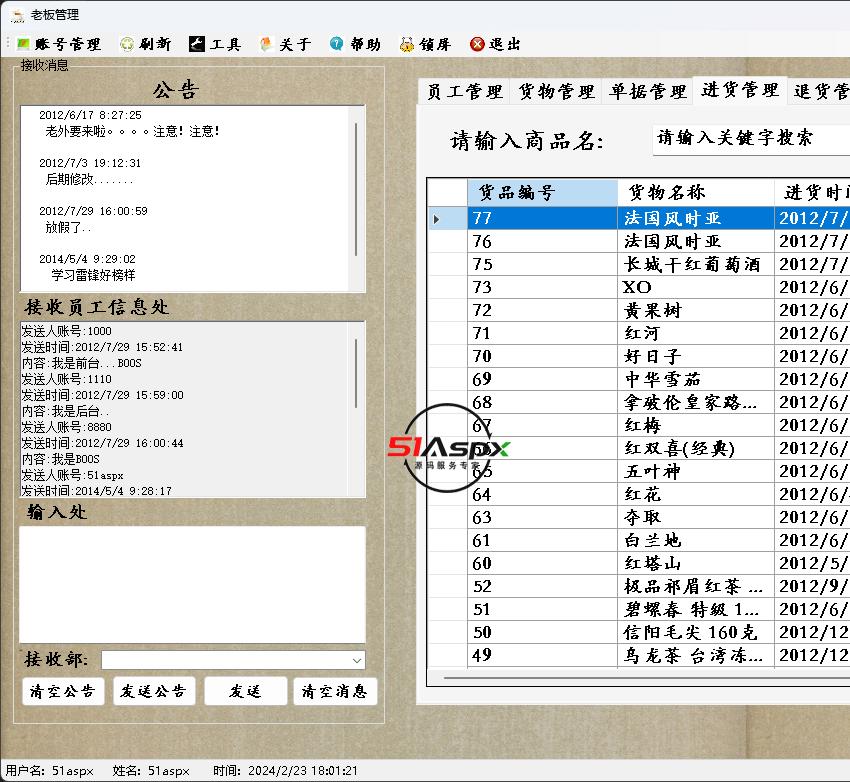The height and width of the screenshot is (782, 850).
Task: Select the 进货管理 tab
Action: (740, 89)
